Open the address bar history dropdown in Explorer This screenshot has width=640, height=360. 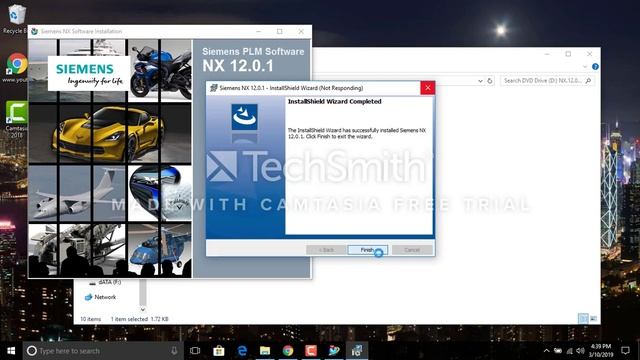tap(480, 81)
